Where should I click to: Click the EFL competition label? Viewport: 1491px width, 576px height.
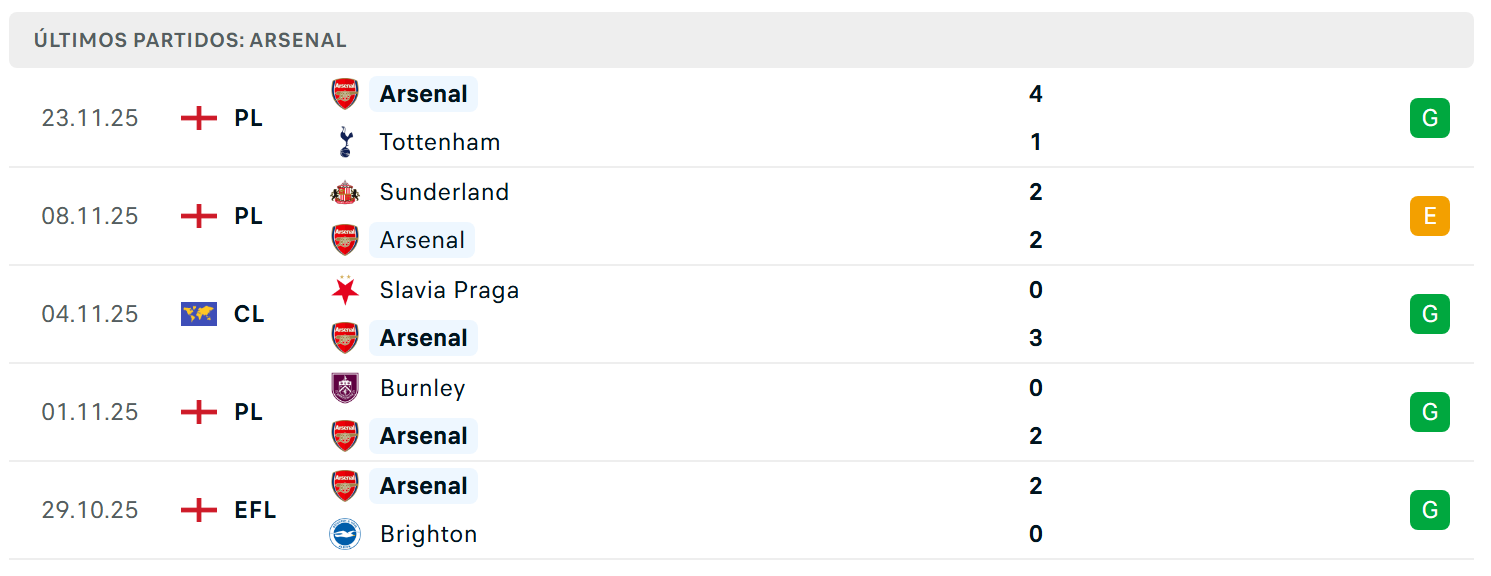(x=255, y=510)
